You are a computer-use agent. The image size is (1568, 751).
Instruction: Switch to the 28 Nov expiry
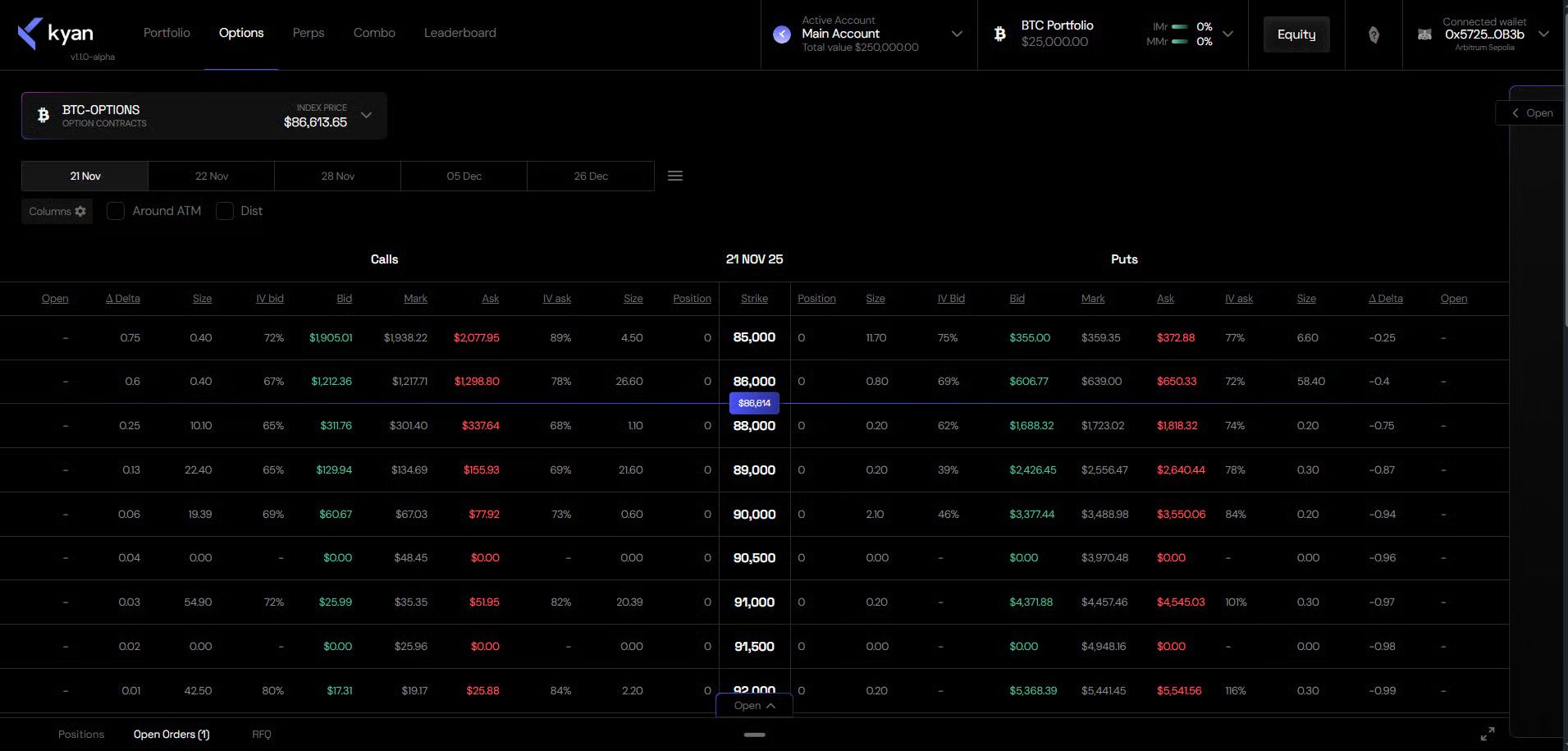click(x=338, y=176)
